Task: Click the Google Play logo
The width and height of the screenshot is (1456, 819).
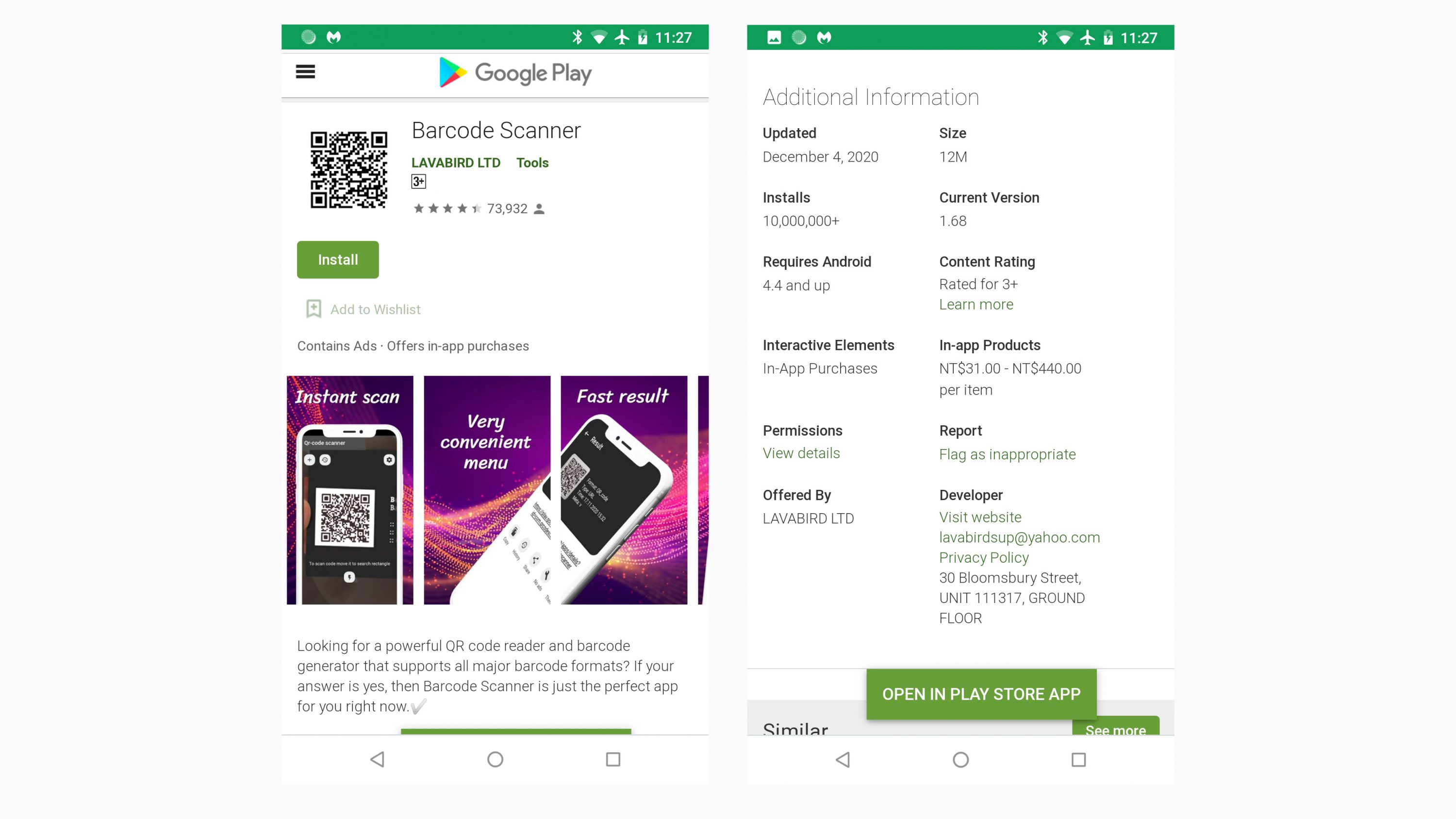Action: pos(515,73)
